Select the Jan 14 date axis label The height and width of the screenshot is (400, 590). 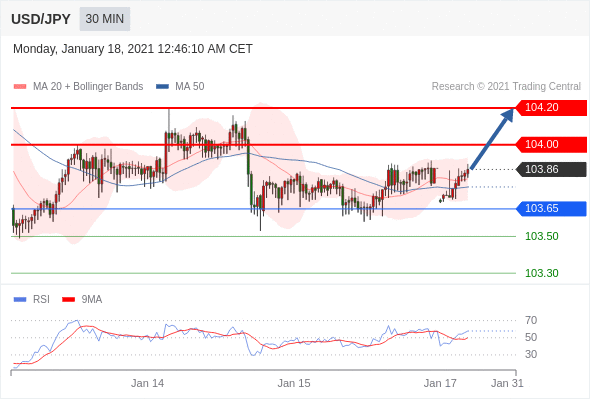click(x=148, y=383)
